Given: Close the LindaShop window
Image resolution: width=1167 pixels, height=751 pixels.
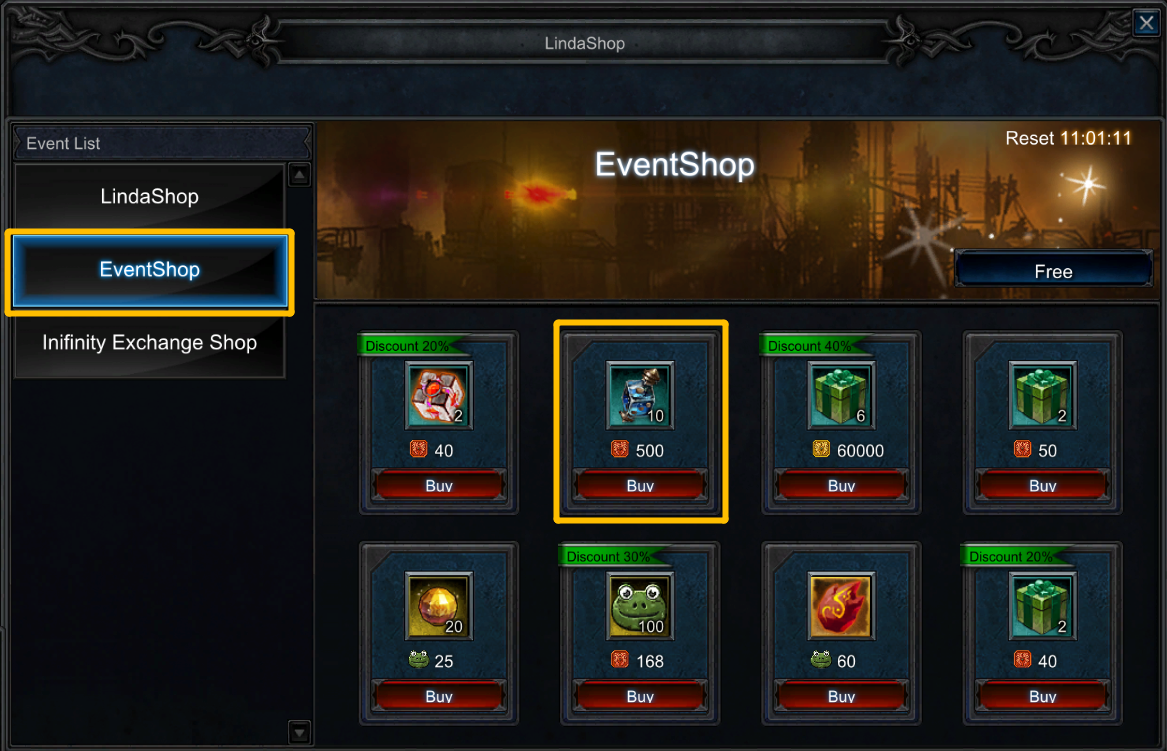Looking at the screenshot, I should click(x=1146, y=22).
